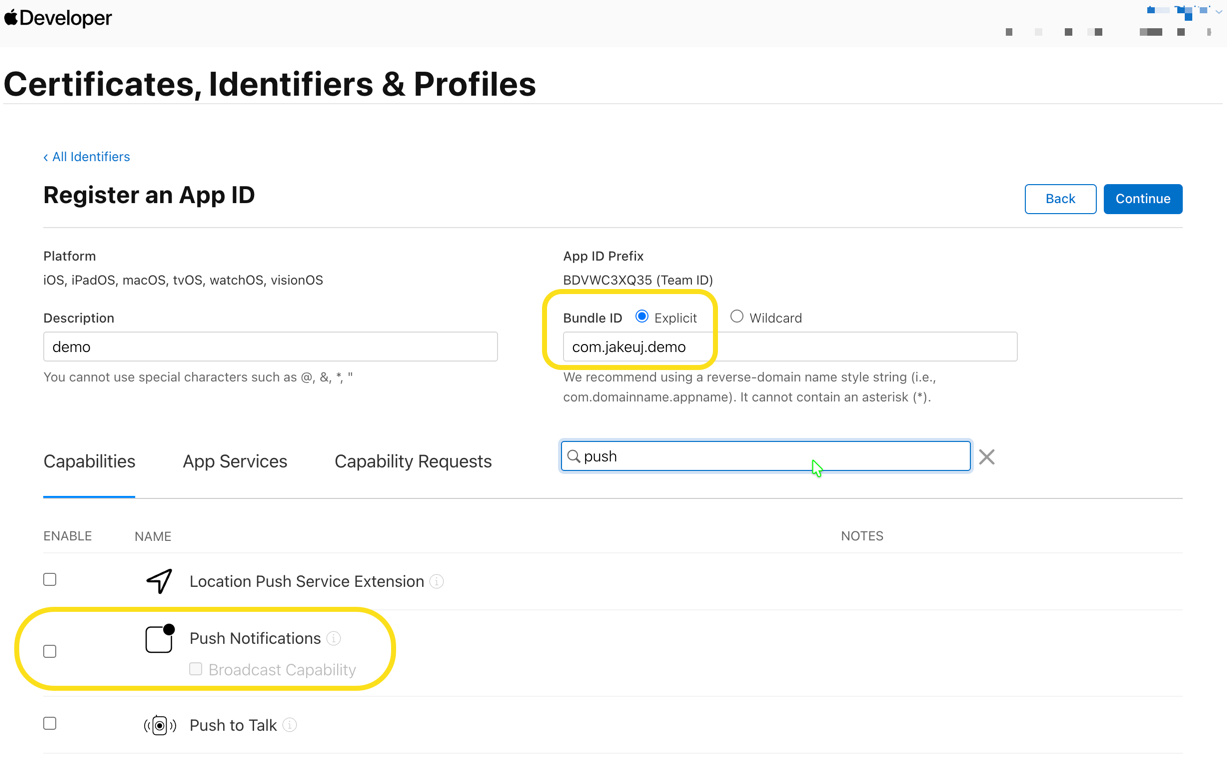The width and height of the screenshot is (1227, 763).
Task: Click the Apple Developer logo
Action: tap(58, 18)
